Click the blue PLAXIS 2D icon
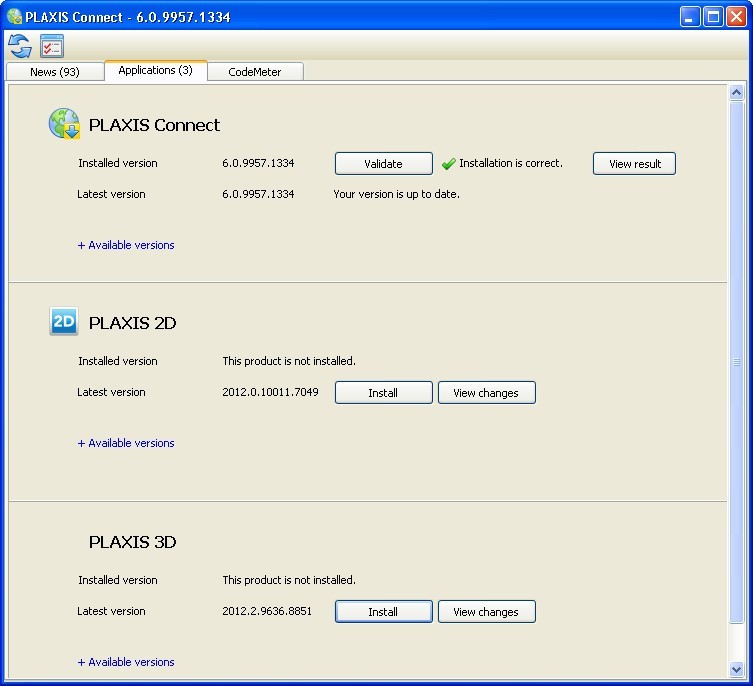The image size is (753, 686). (64, 322)
